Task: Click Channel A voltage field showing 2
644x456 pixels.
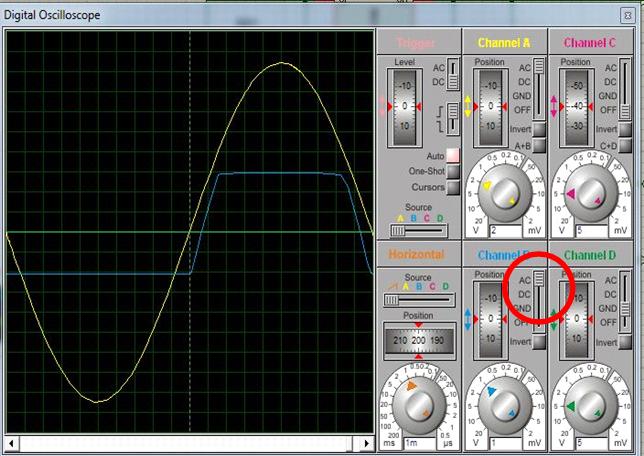Action: click(506, 230)
